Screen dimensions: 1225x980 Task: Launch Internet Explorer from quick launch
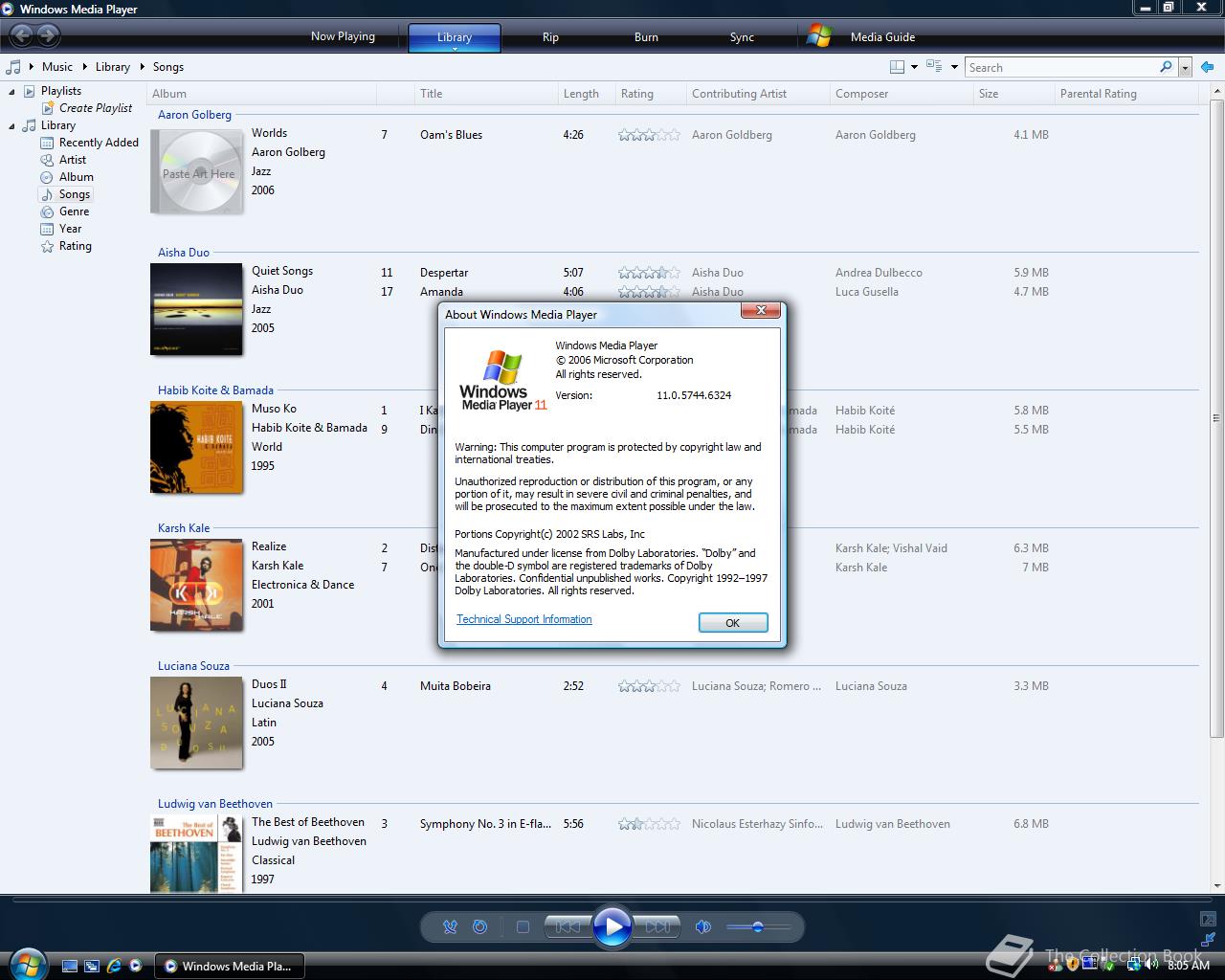114,967
